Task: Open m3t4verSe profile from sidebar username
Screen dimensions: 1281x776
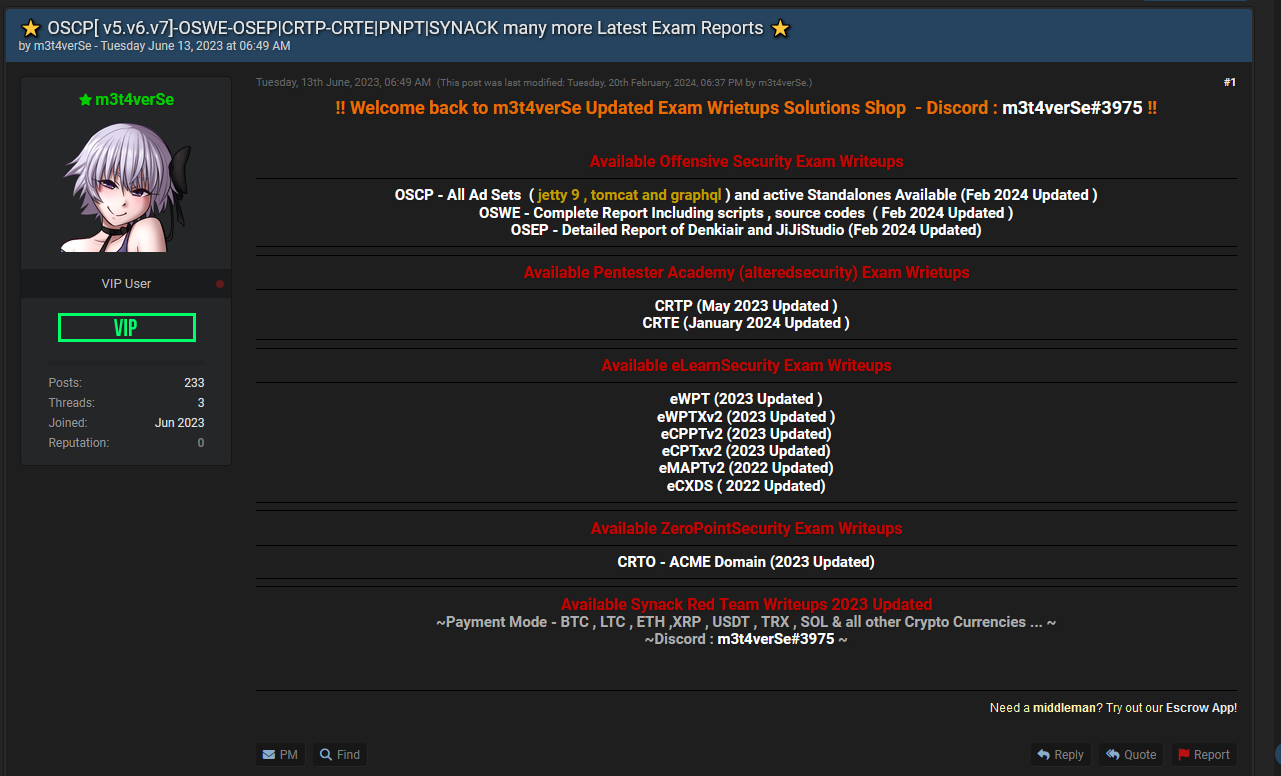Action: point(134,100)
